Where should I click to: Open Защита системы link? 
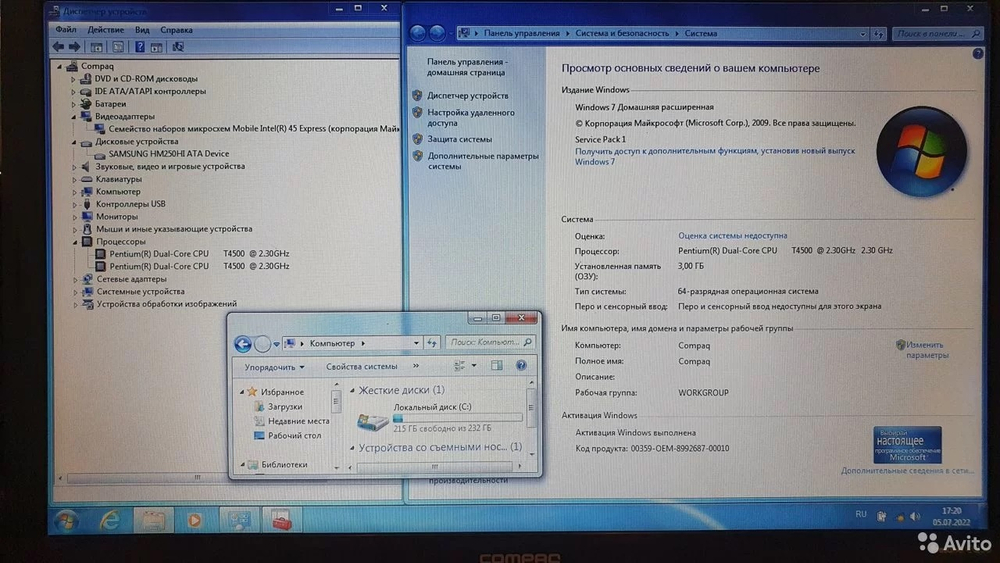459,139
